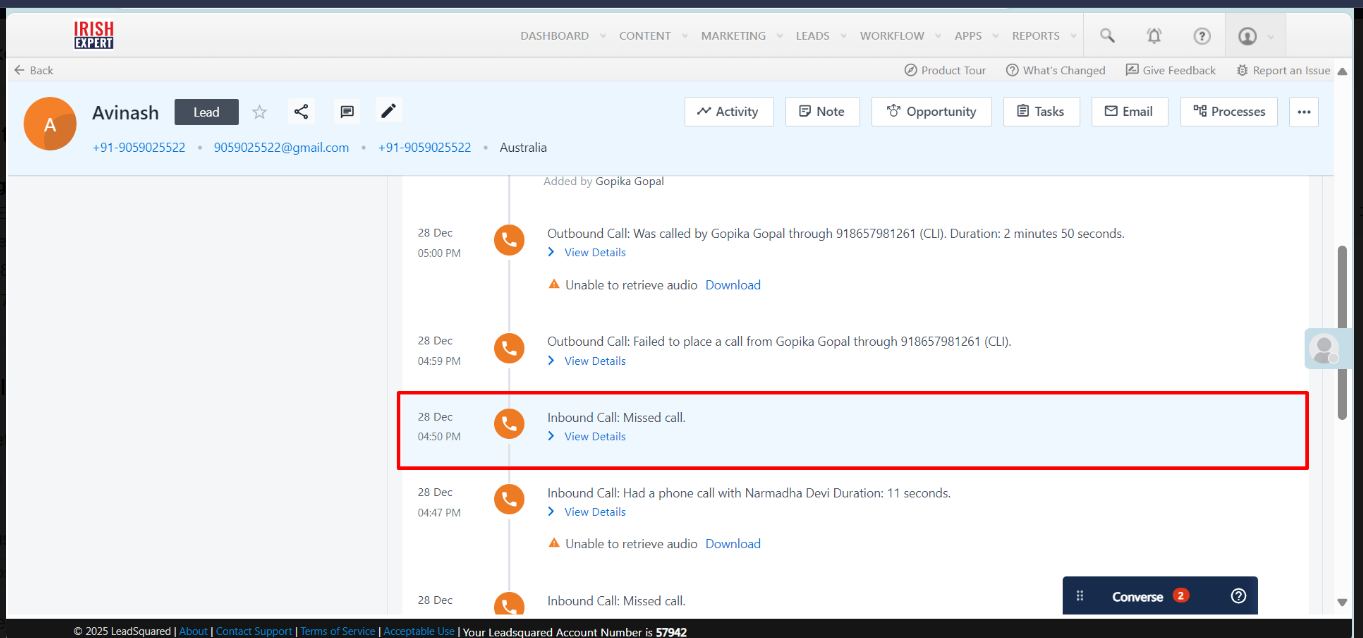Open notifications bell icon
The image size is (1363, 638).
pyautogui.click(x=1154, y=36)
